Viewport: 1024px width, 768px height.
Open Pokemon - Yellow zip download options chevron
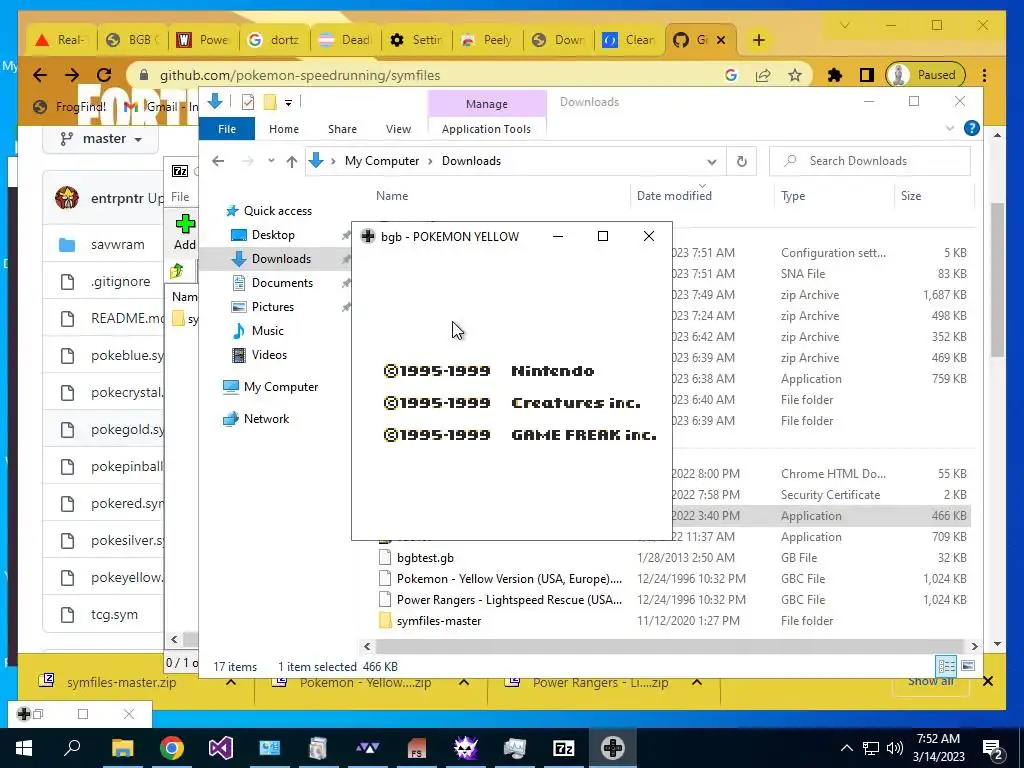pyautogui.click(x=464, y=682)
